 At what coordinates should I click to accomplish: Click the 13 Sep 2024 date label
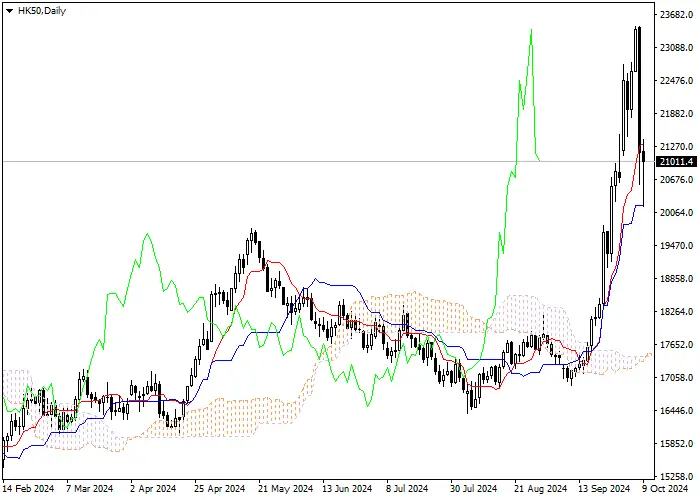coord(605,489)
